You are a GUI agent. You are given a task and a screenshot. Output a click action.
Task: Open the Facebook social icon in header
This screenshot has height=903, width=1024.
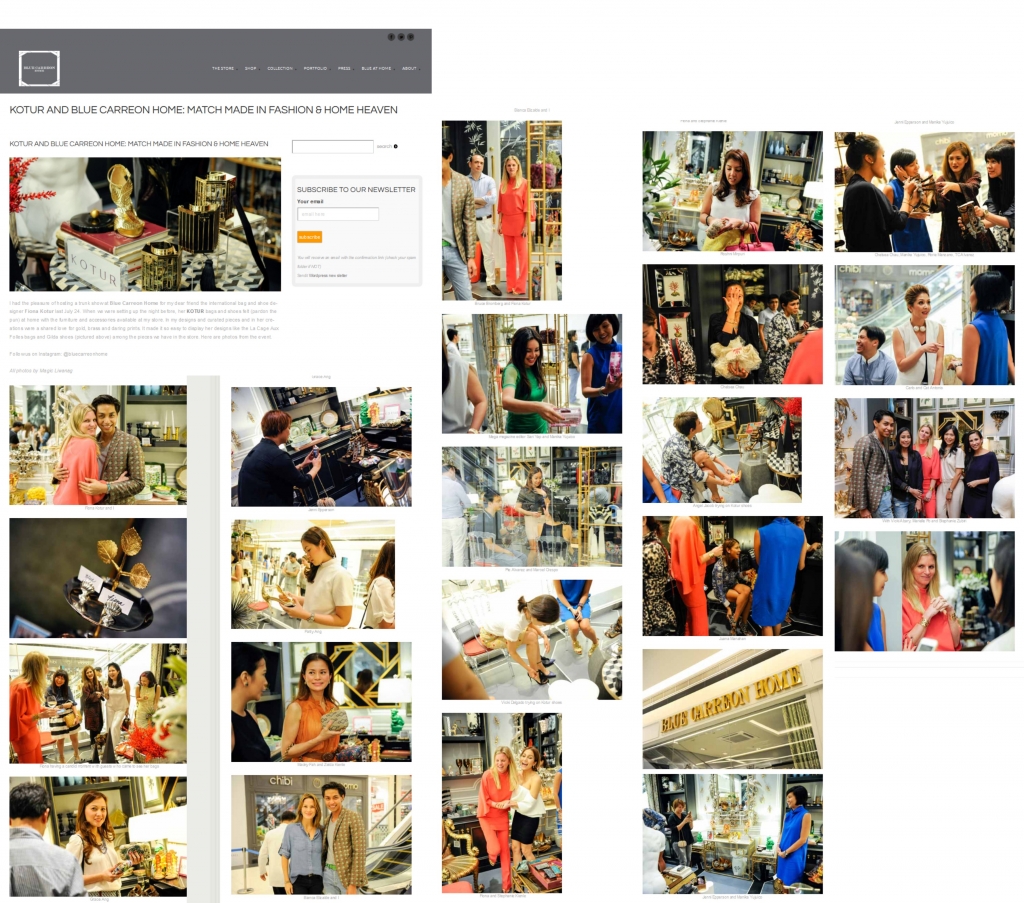(391, 37)
